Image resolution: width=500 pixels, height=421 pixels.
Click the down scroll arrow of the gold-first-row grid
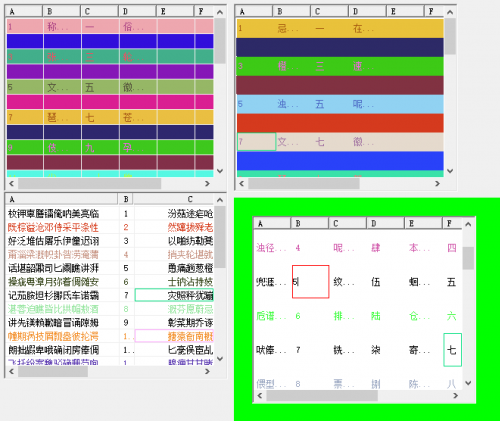click(x=450, y=171)
